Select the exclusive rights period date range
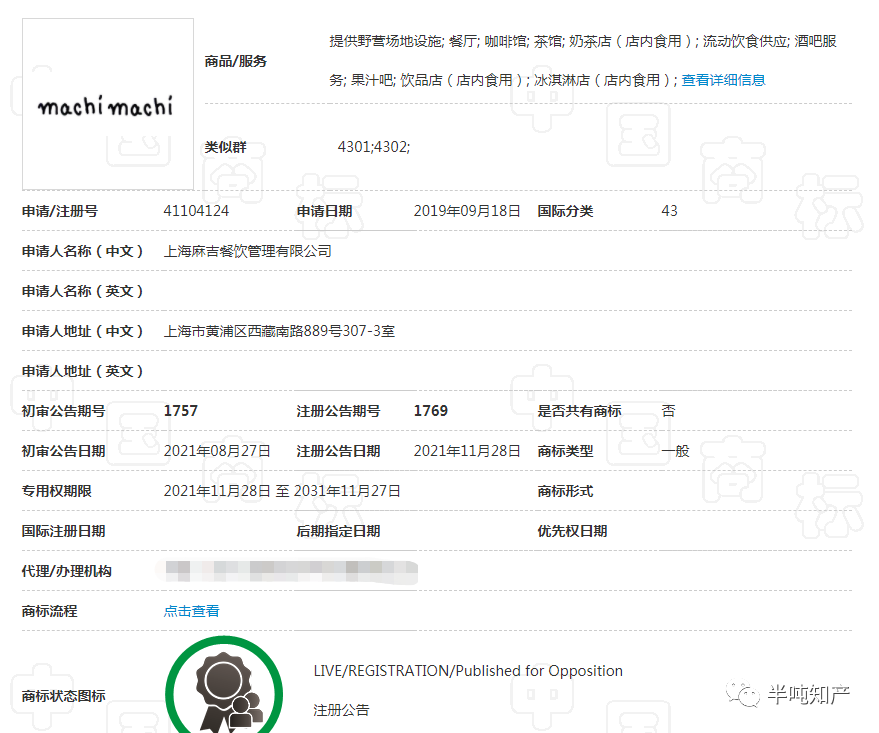The height and width of the screenshot is (733, 879). [282, 491]
